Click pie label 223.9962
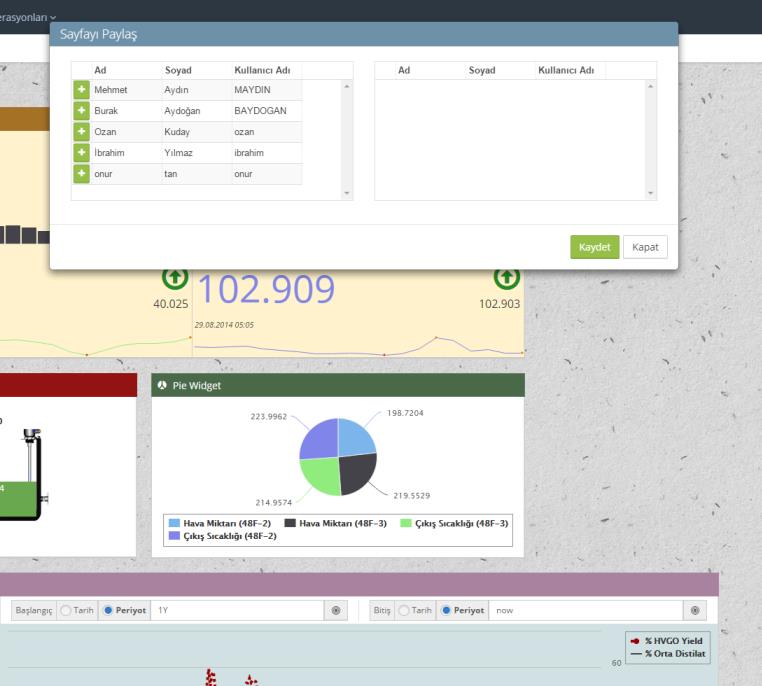 click(269, 416)
